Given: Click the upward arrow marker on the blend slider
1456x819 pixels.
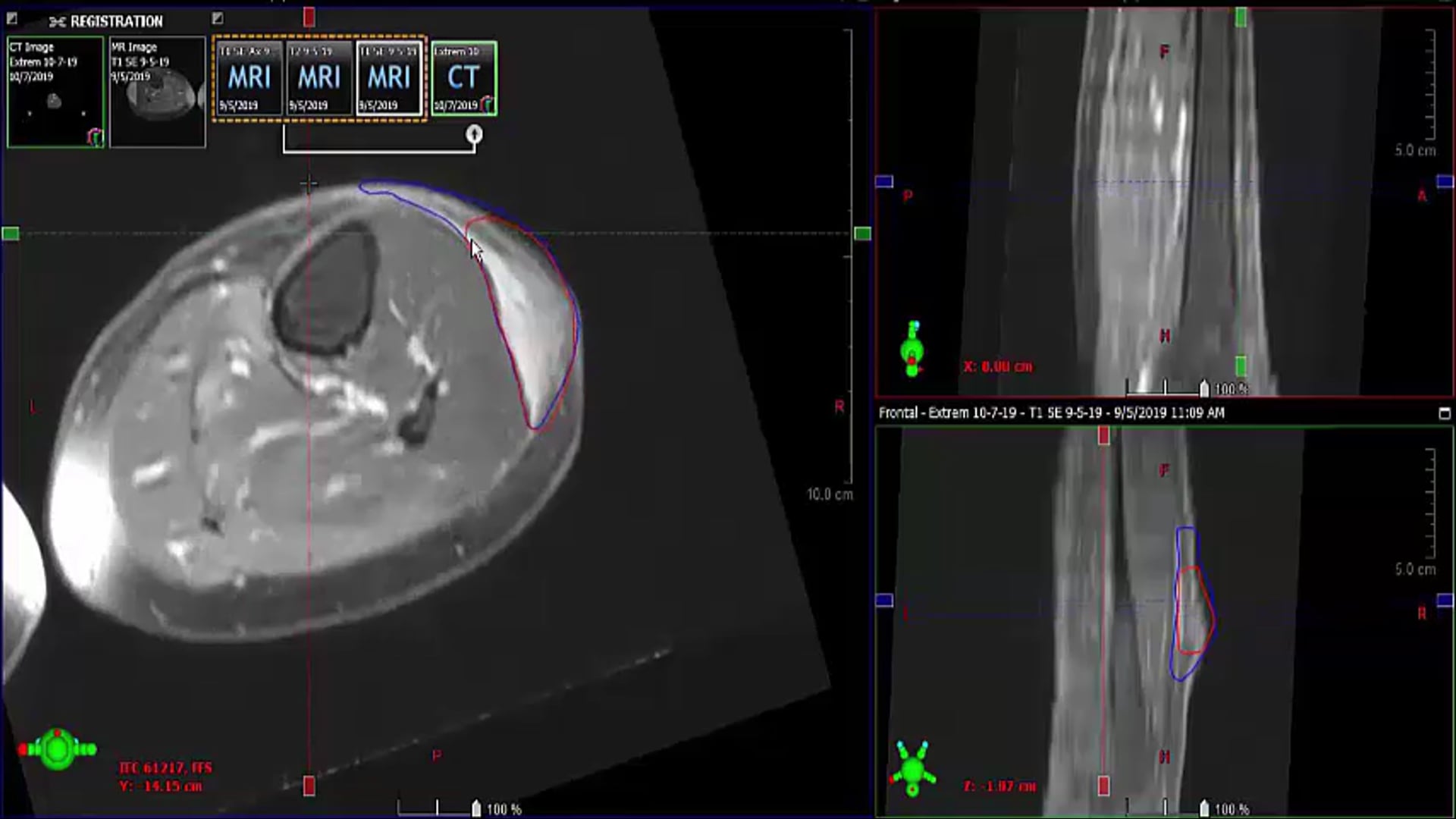Looking at the screenshot, I should point(475,133).
